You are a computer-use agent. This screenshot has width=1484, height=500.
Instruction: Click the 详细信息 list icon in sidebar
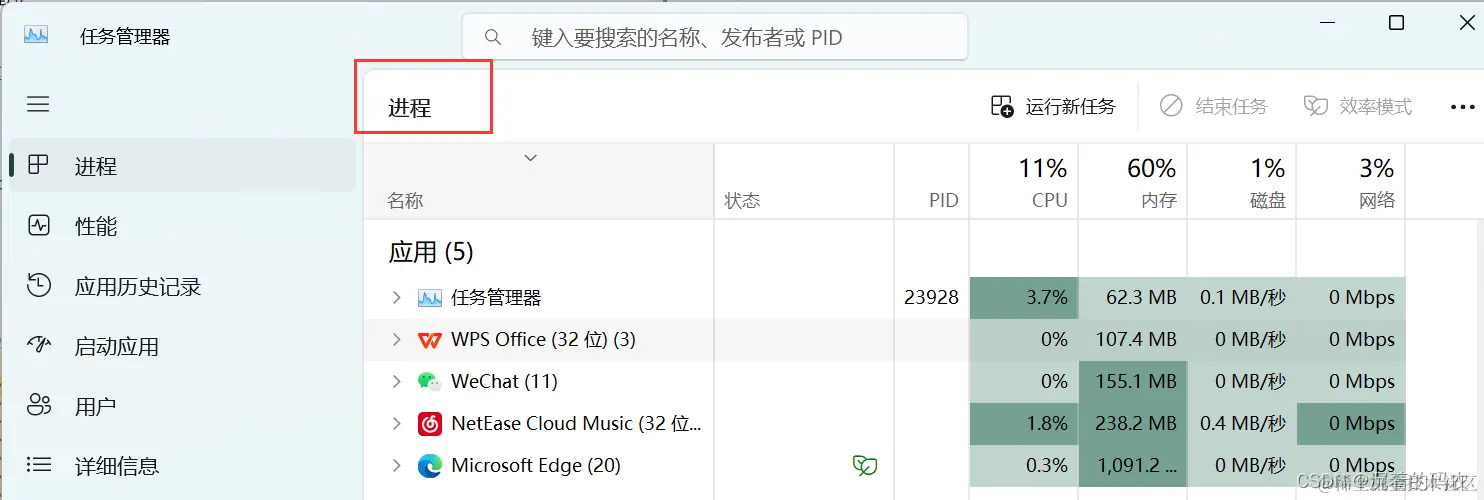[x=39, y=465]
